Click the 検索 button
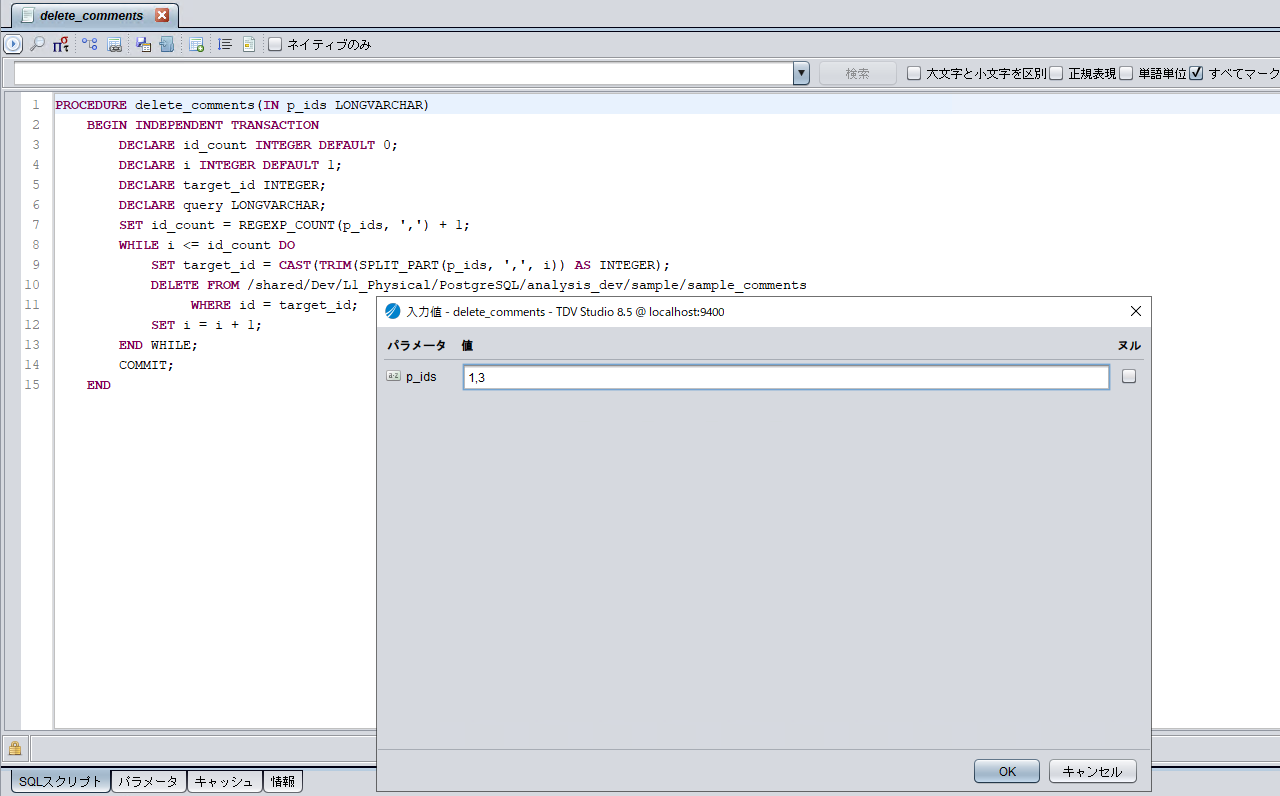The height and width of the screenshot is (796, 1280). point(858,73)
